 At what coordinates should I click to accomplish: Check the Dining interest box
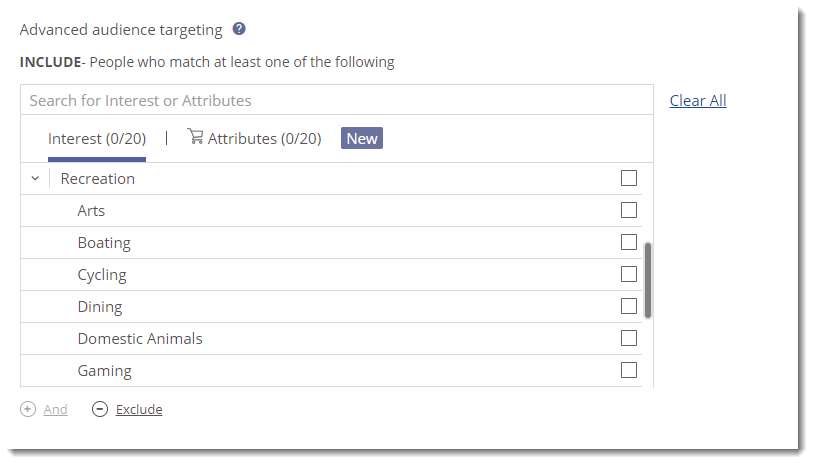pyautogui.click(x=629, y=306)
